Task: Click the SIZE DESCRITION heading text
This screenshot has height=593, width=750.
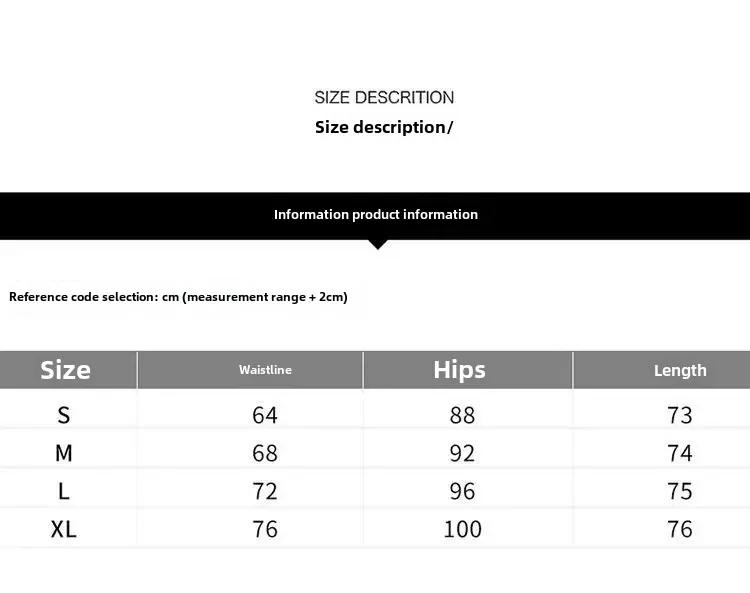Action: (384, 98)
